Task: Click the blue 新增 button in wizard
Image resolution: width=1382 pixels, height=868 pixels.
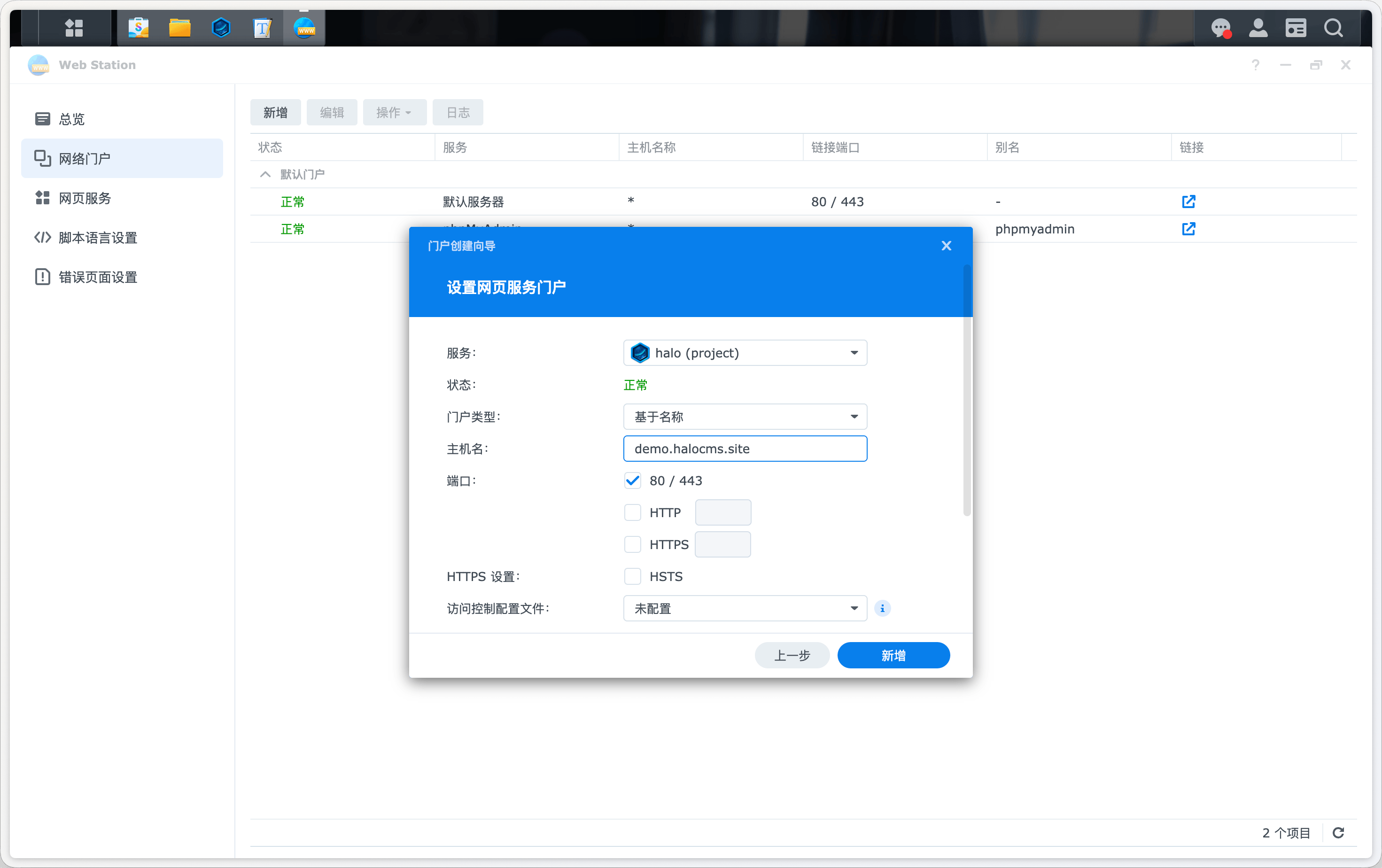Action: (893, 655)
